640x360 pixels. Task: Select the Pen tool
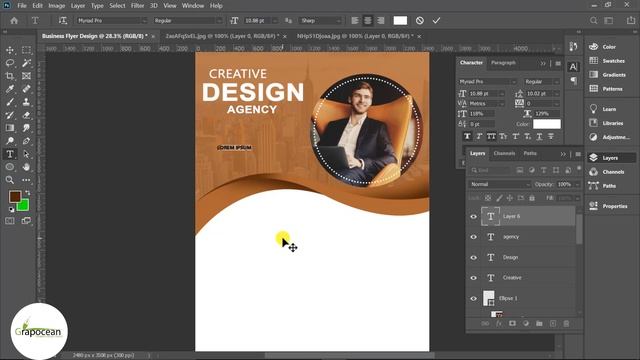point(26,141)
